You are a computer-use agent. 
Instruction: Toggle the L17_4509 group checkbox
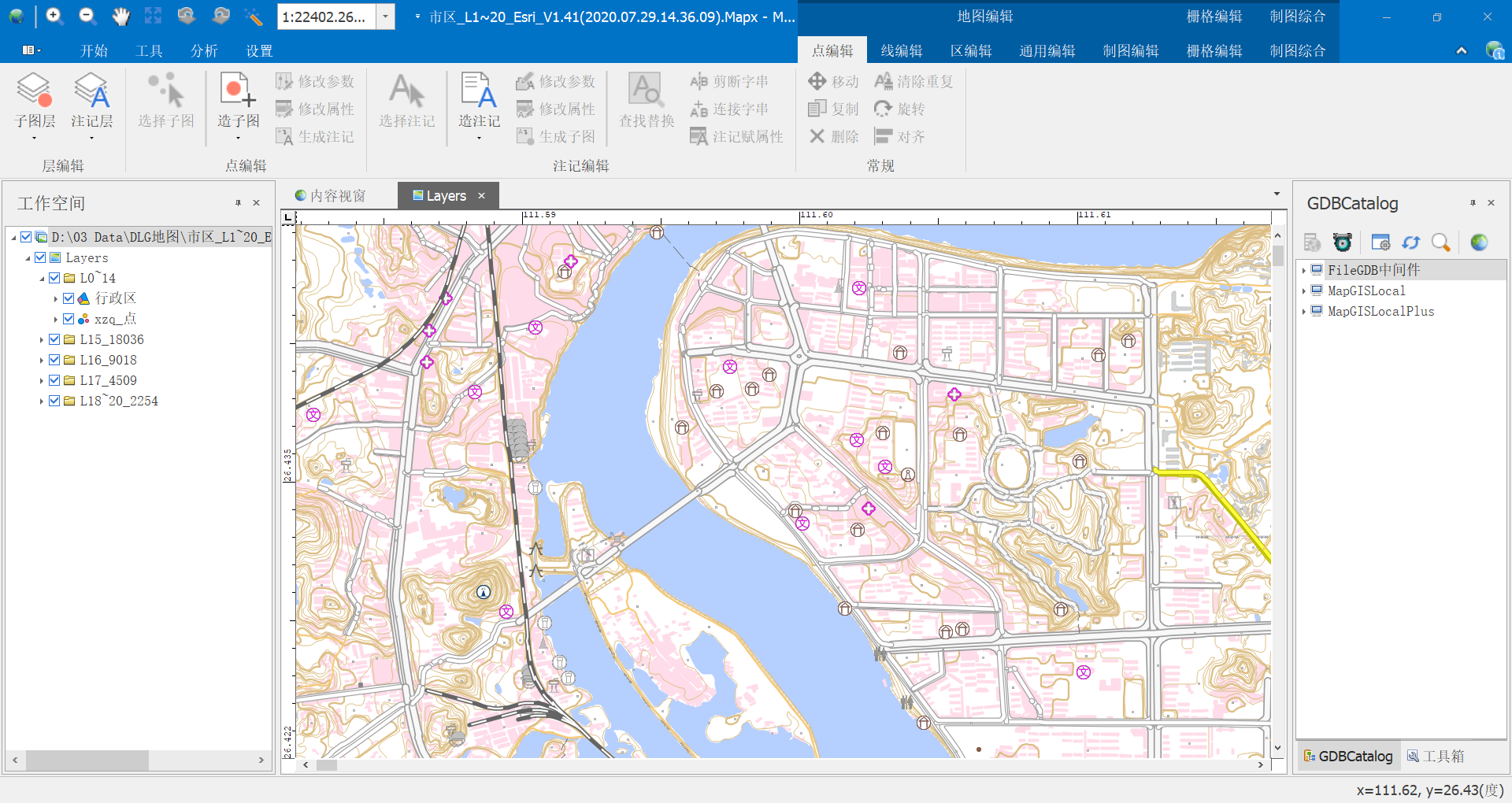coord(54,380)
